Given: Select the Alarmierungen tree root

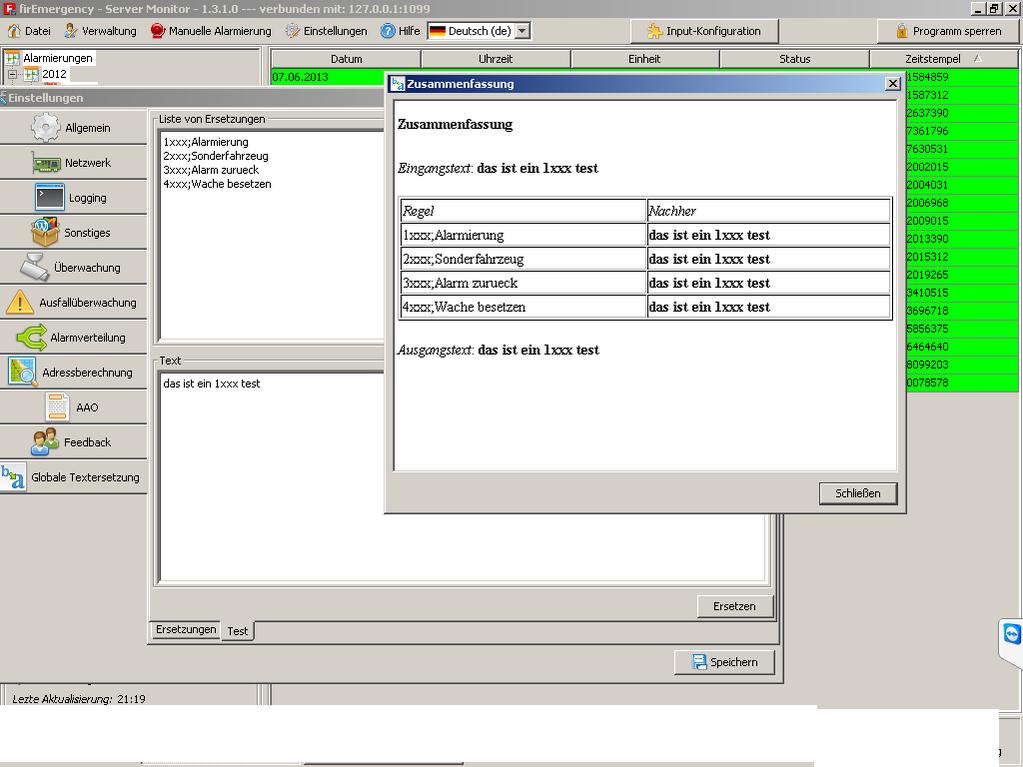Looking at the screenshot, I should coord(57,59).
